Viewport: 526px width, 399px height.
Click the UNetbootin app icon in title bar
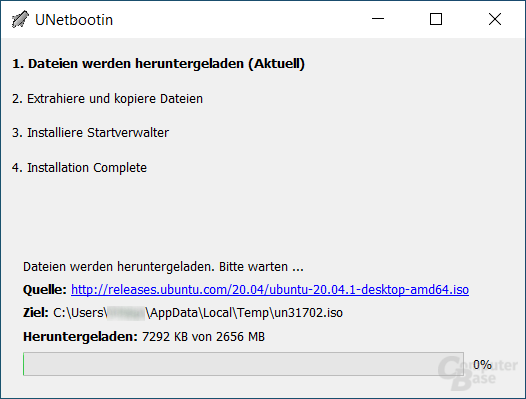click(20, 19)
